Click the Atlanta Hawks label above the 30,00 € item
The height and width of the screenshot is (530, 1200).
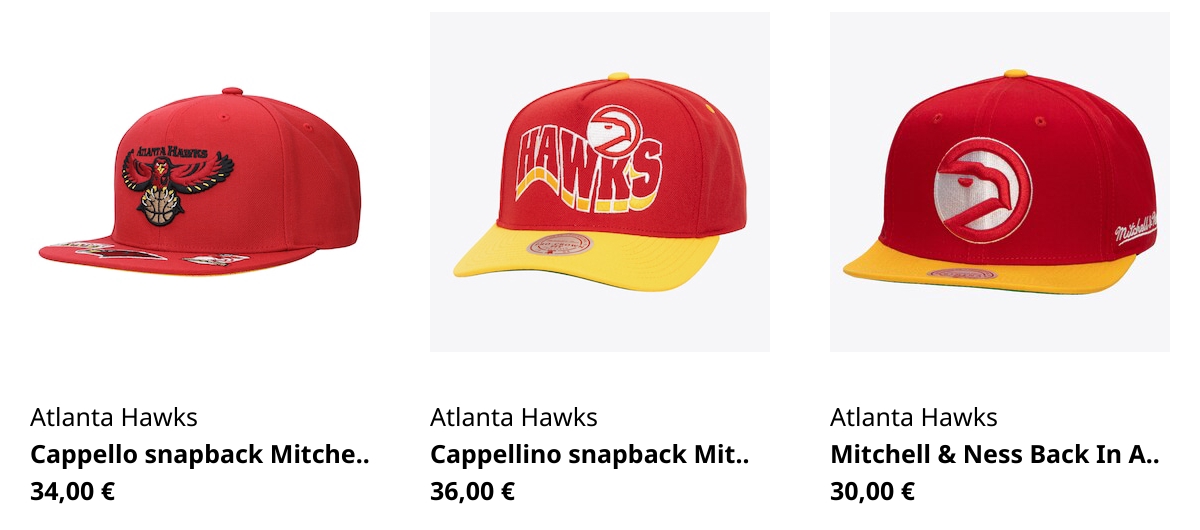[914, 417]
